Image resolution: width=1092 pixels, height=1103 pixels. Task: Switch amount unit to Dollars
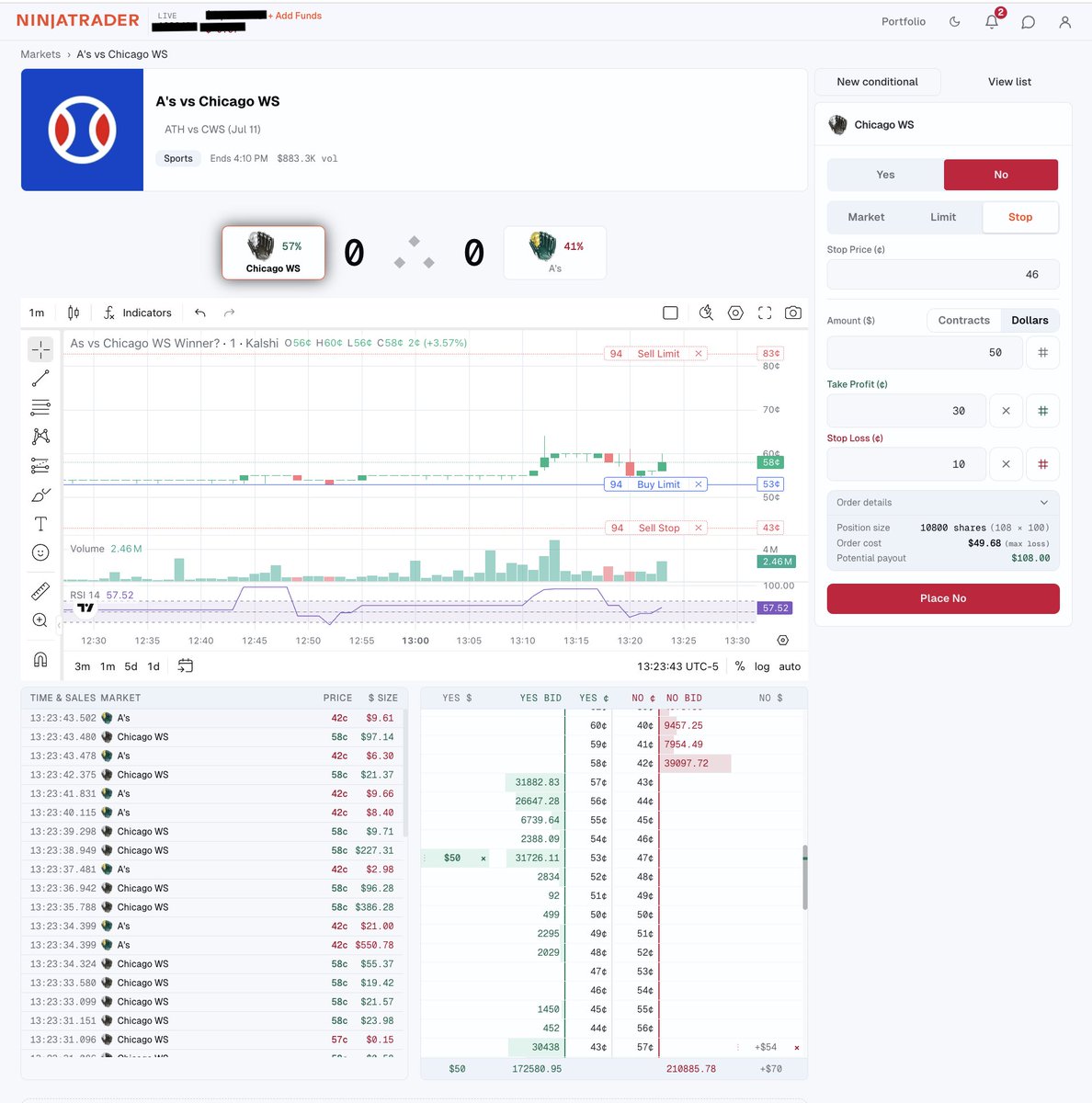point(1029,320)
